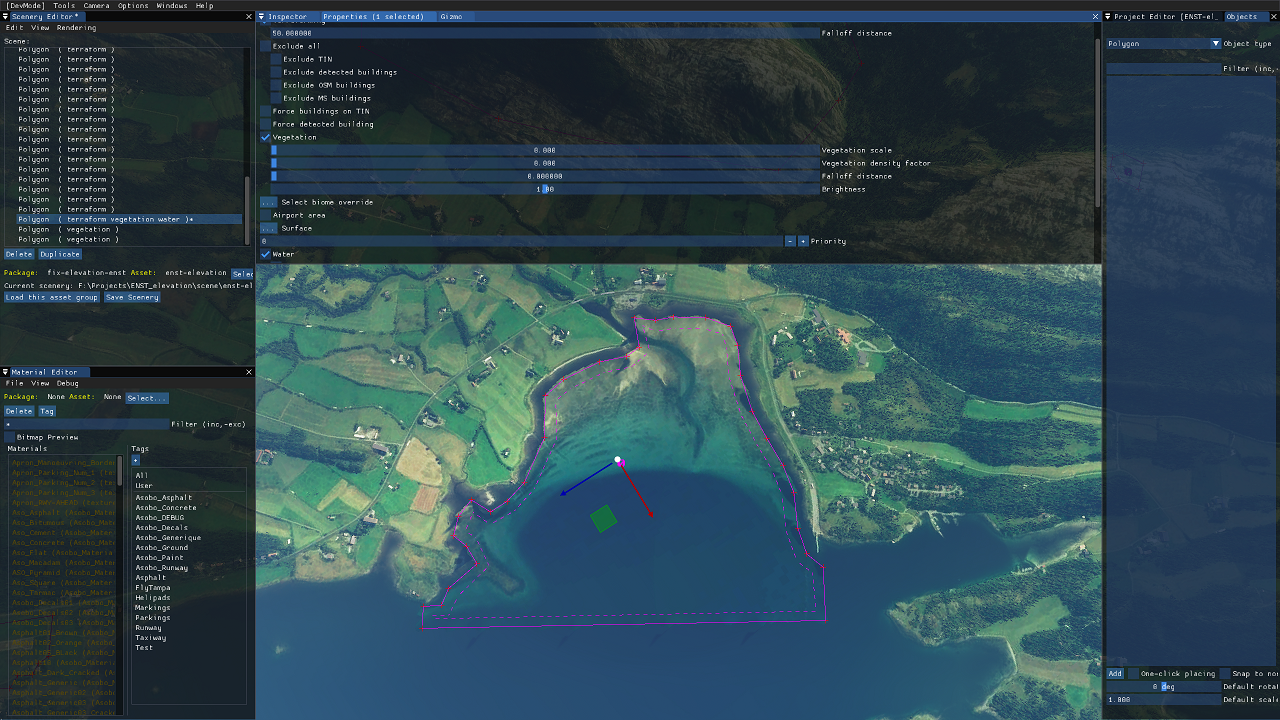Viewport: 1280px width, 720px height.
Task: Toggle the Snap to normal checkbox
Action: [1225, 674]
